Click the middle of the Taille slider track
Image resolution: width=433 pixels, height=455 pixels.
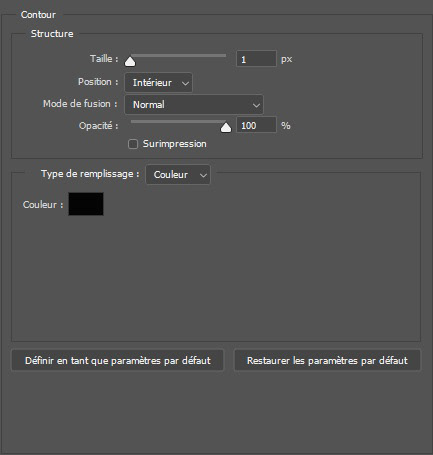click(178, 56)
